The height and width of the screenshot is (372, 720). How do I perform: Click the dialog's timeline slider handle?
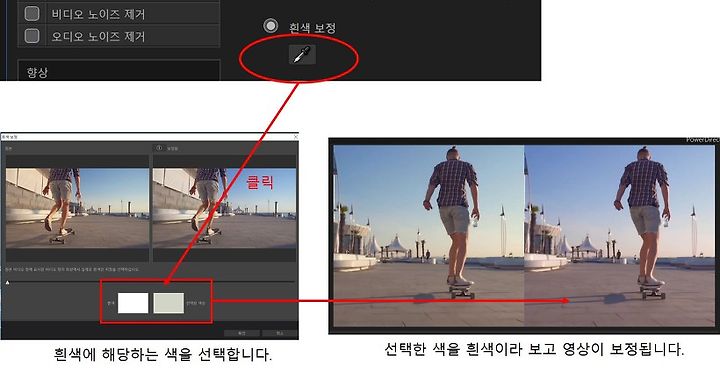[7, 283]
